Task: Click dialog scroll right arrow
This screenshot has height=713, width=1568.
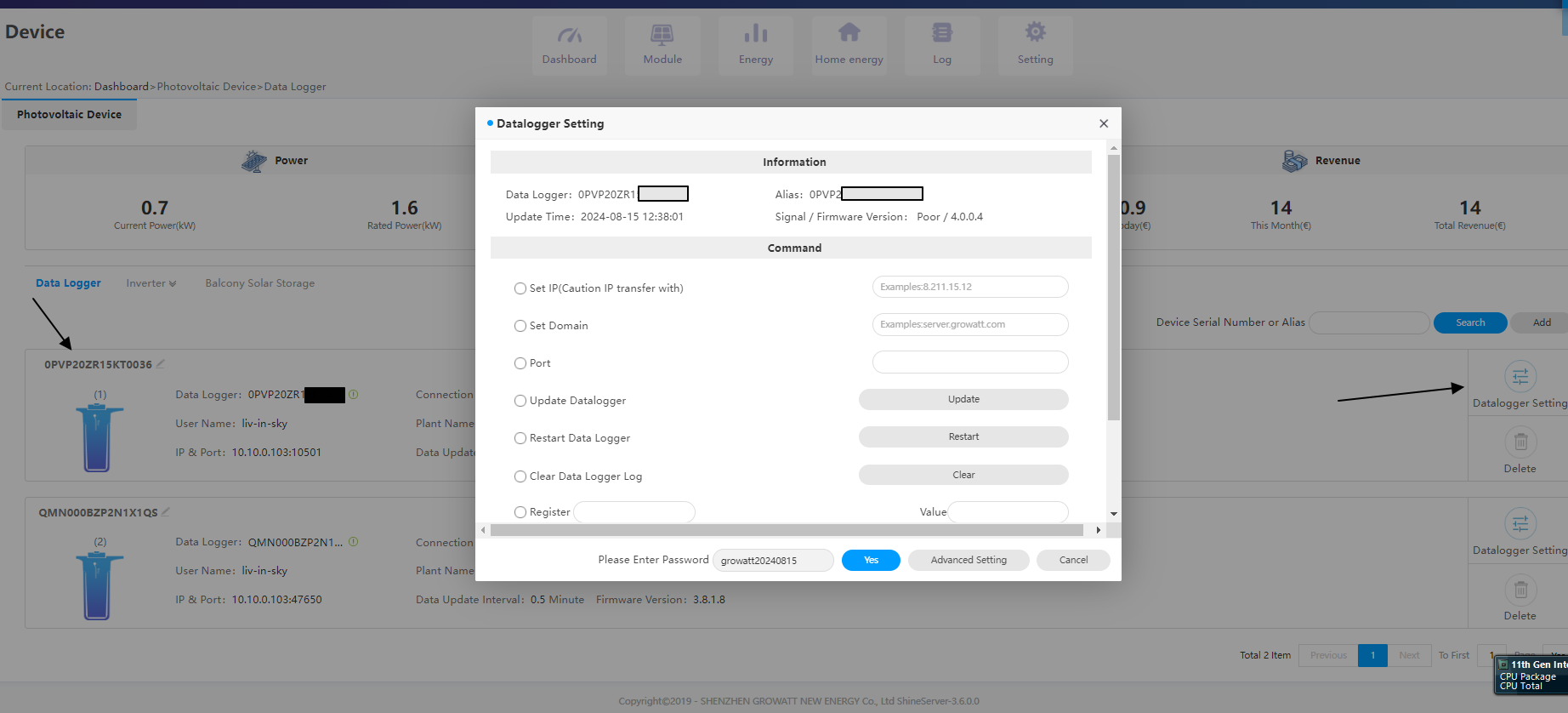Action: (1099, 530)
